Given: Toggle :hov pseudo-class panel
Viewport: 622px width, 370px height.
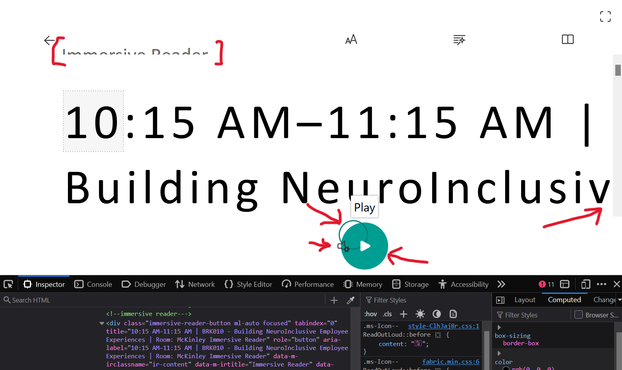Looking at the screenshot, I should click(371, 314).
